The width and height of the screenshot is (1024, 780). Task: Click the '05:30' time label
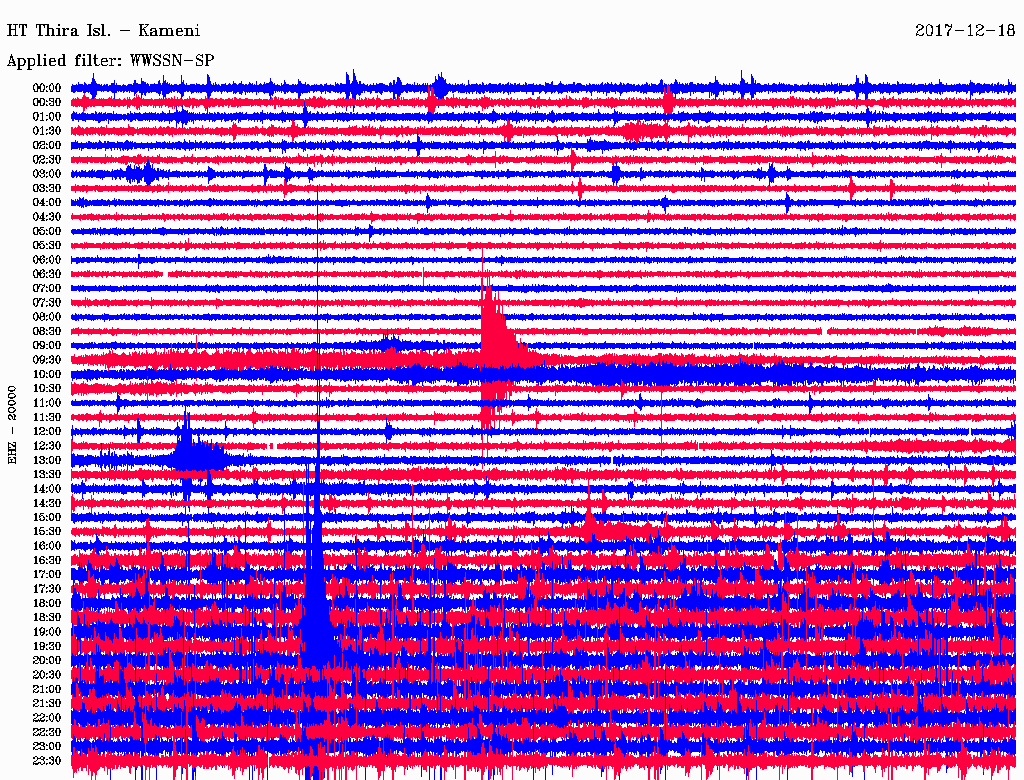coord(47,246)
